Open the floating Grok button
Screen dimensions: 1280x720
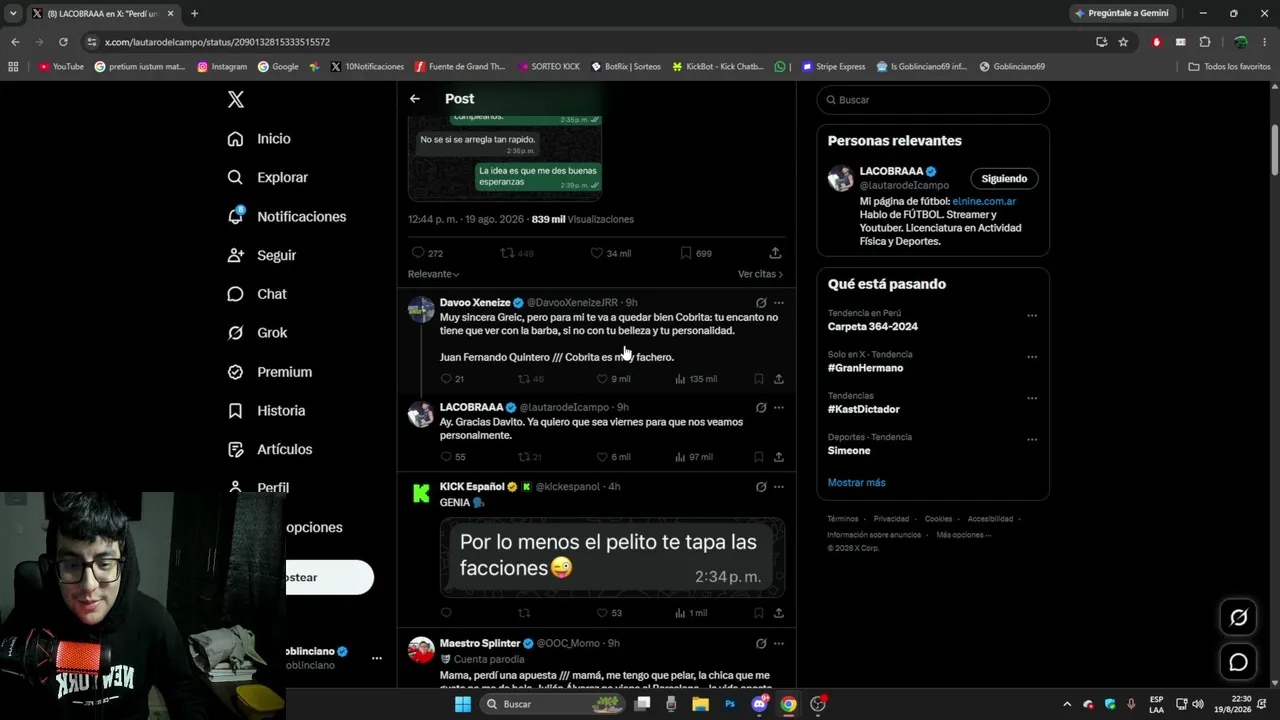[1238, 618]
